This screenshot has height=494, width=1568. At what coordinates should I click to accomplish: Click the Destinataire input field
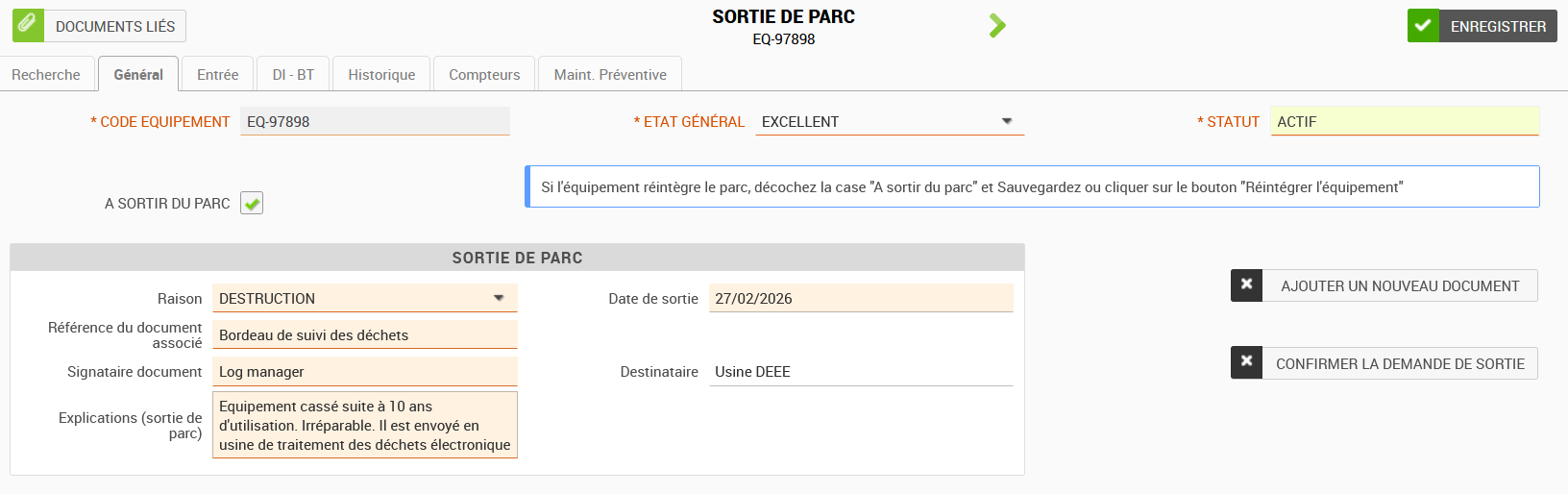(860, 372)
